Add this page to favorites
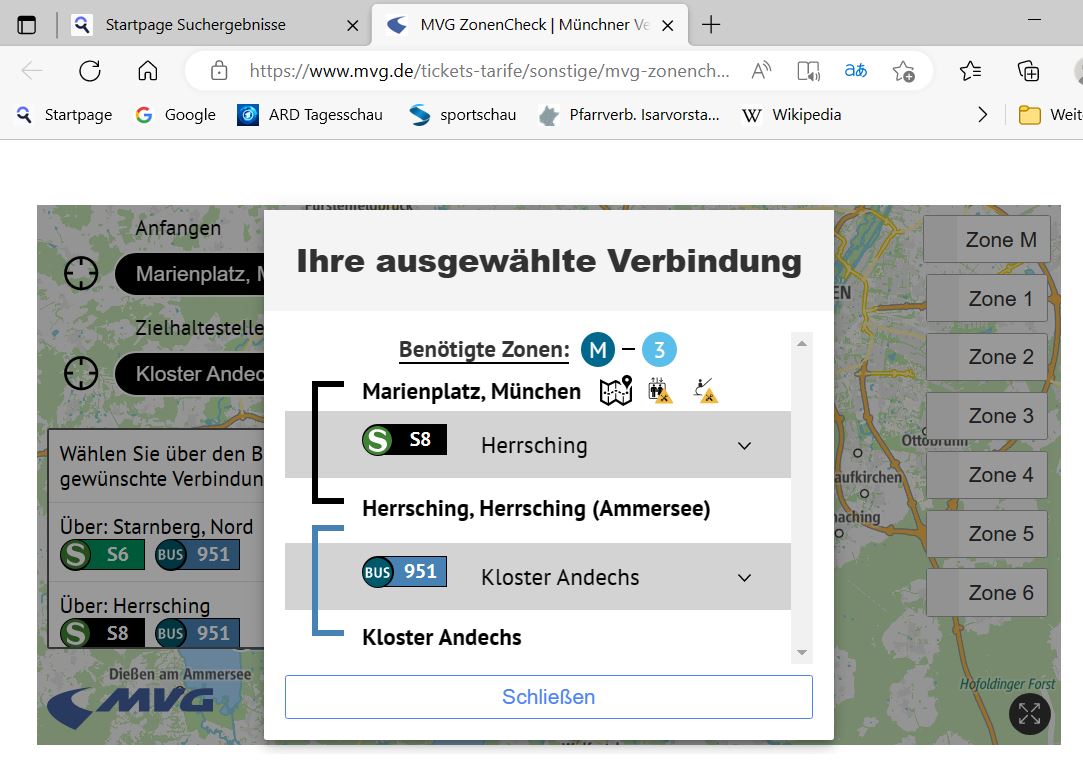This screenshot has height=765, width=1083. (903, 71)
